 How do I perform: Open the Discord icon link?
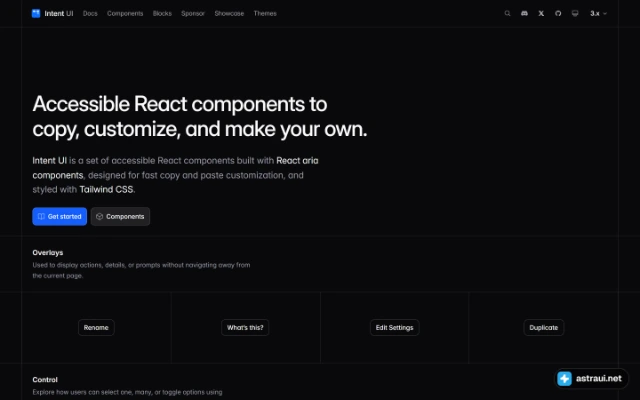tap(524, 13)
